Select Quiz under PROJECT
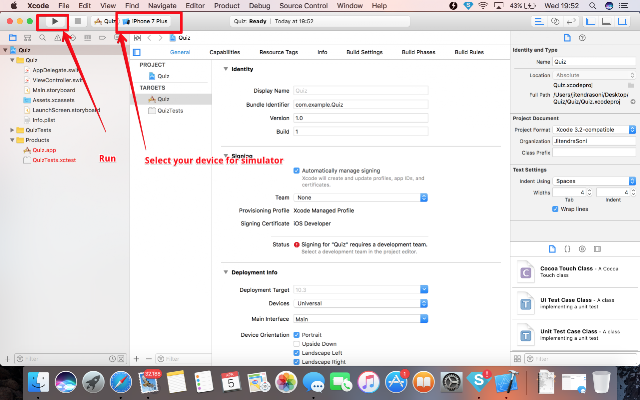Image resolution: width=640 pixels, height=400 pixels. pos(163,76)
